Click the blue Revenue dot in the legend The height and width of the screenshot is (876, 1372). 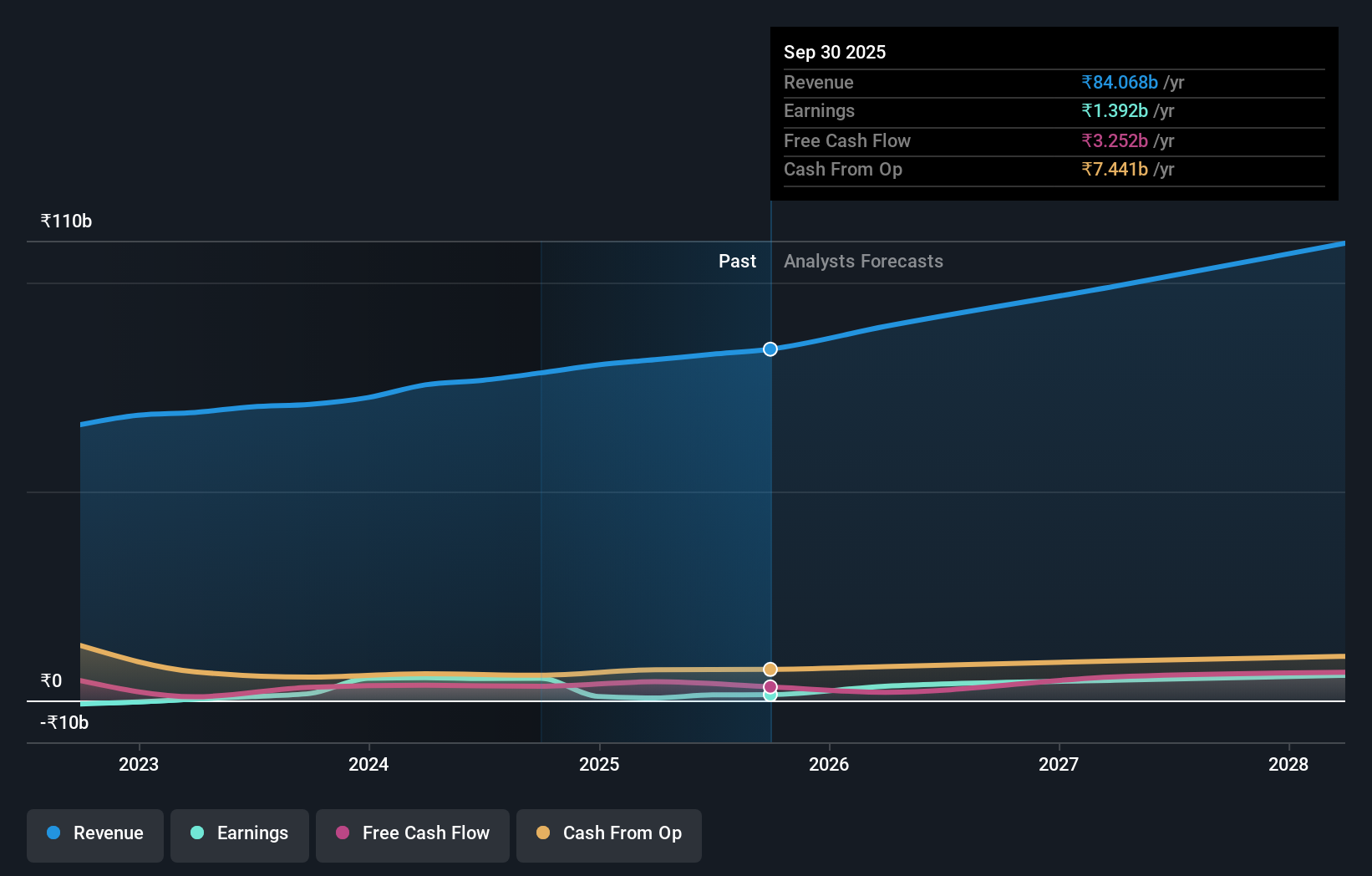[53, 833]
